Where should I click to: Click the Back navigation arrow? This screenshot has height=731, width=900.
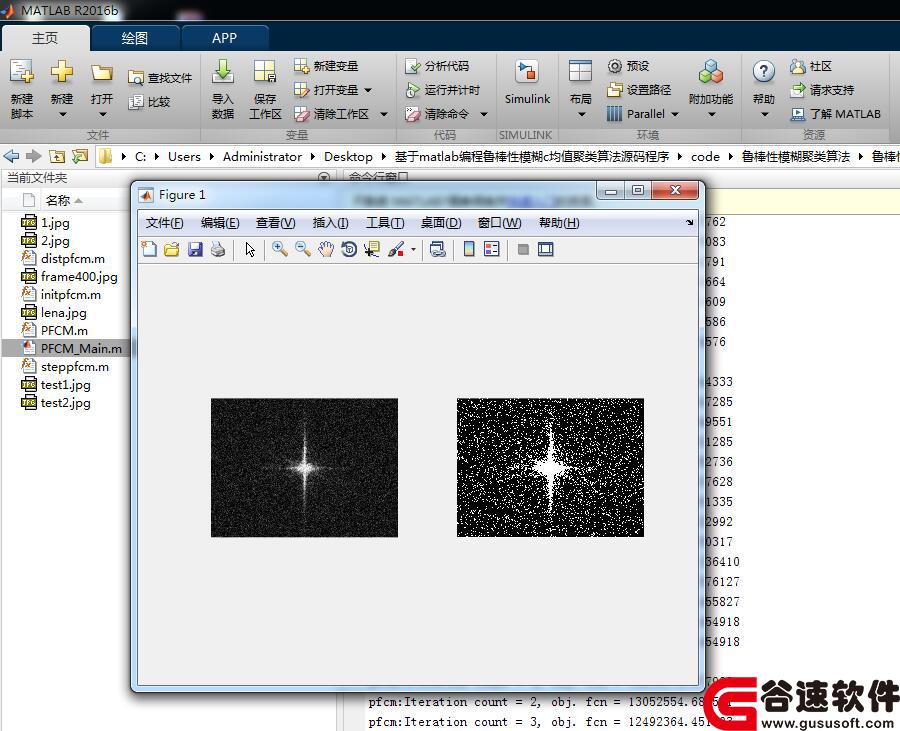(x=11, y=156)
